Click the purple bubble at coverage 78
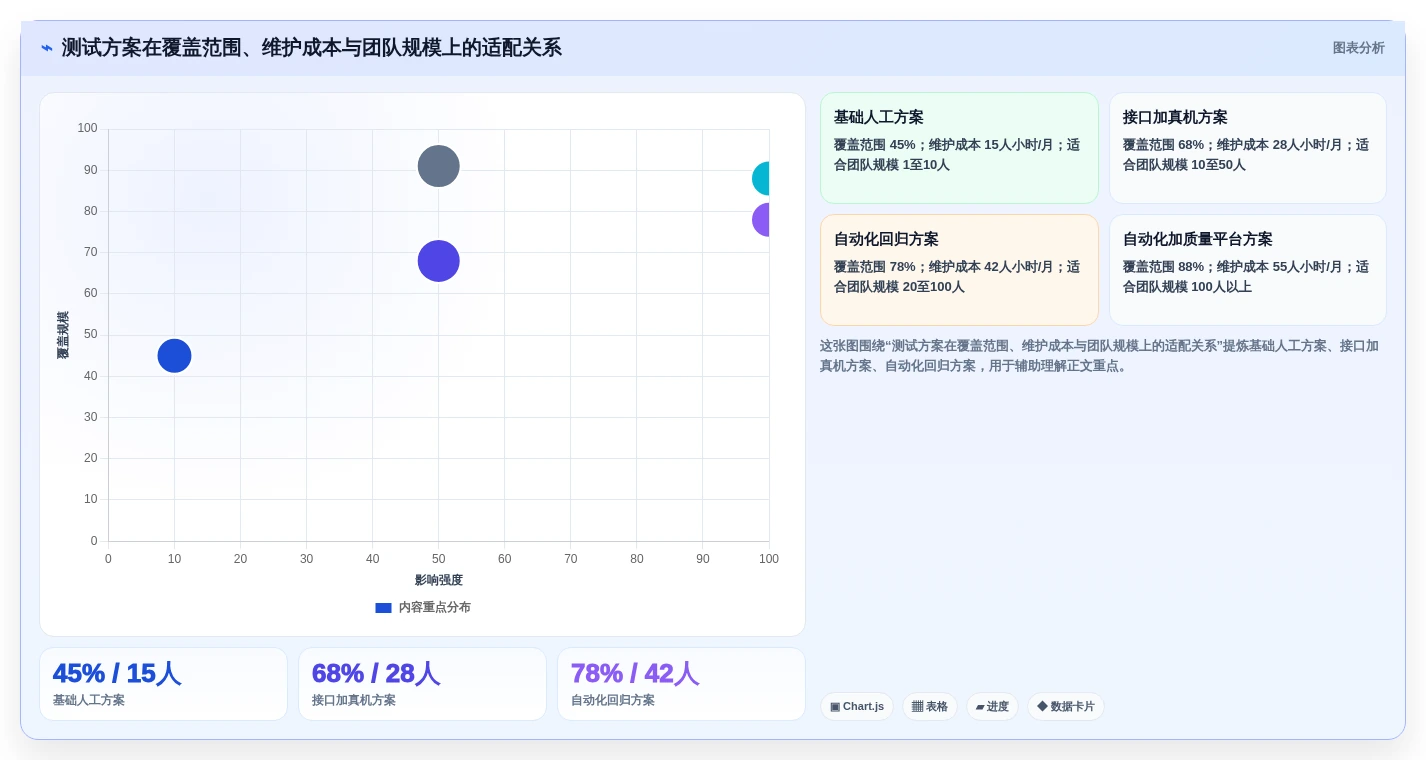 tap(761, 220)
